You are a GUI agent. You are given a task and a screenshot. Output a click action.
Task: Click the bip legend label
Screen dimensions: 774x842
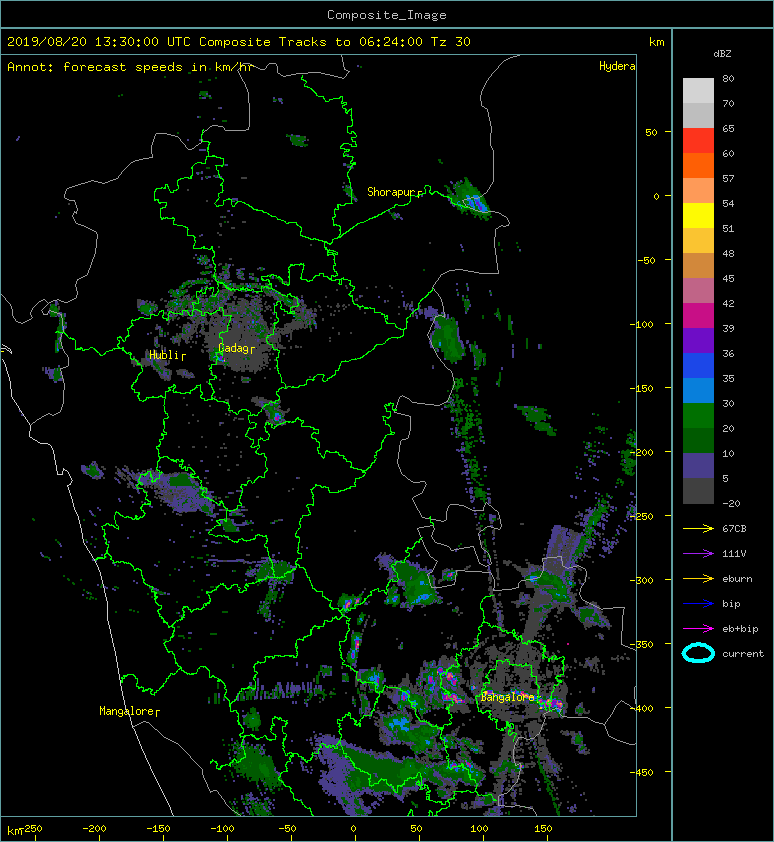[x=731, y=604]
